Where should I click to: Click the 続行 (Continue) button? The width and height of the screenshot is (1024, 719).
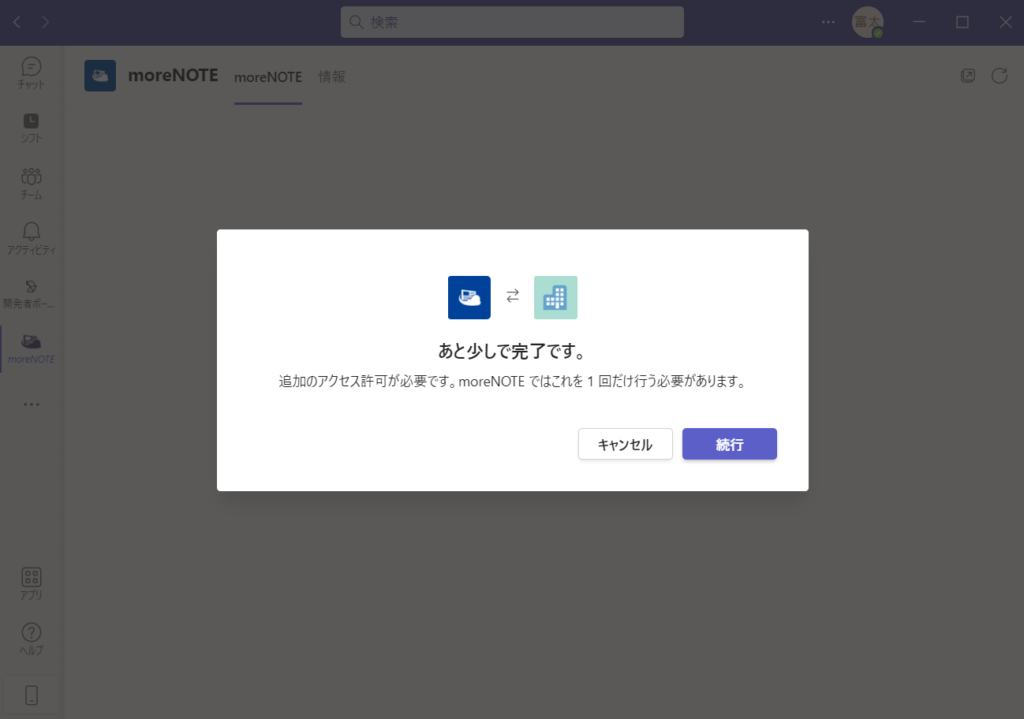coord(729,444)
